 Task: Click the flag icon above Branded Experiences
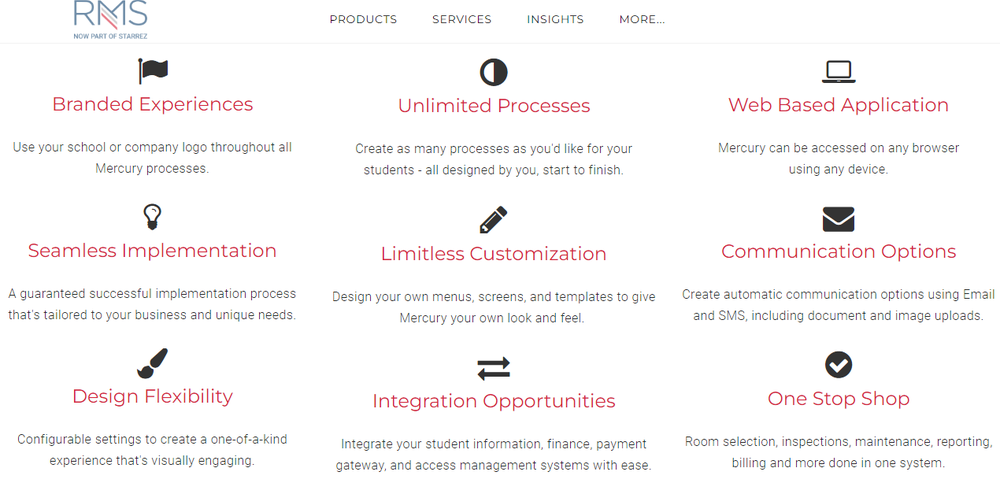click(153, 71)
